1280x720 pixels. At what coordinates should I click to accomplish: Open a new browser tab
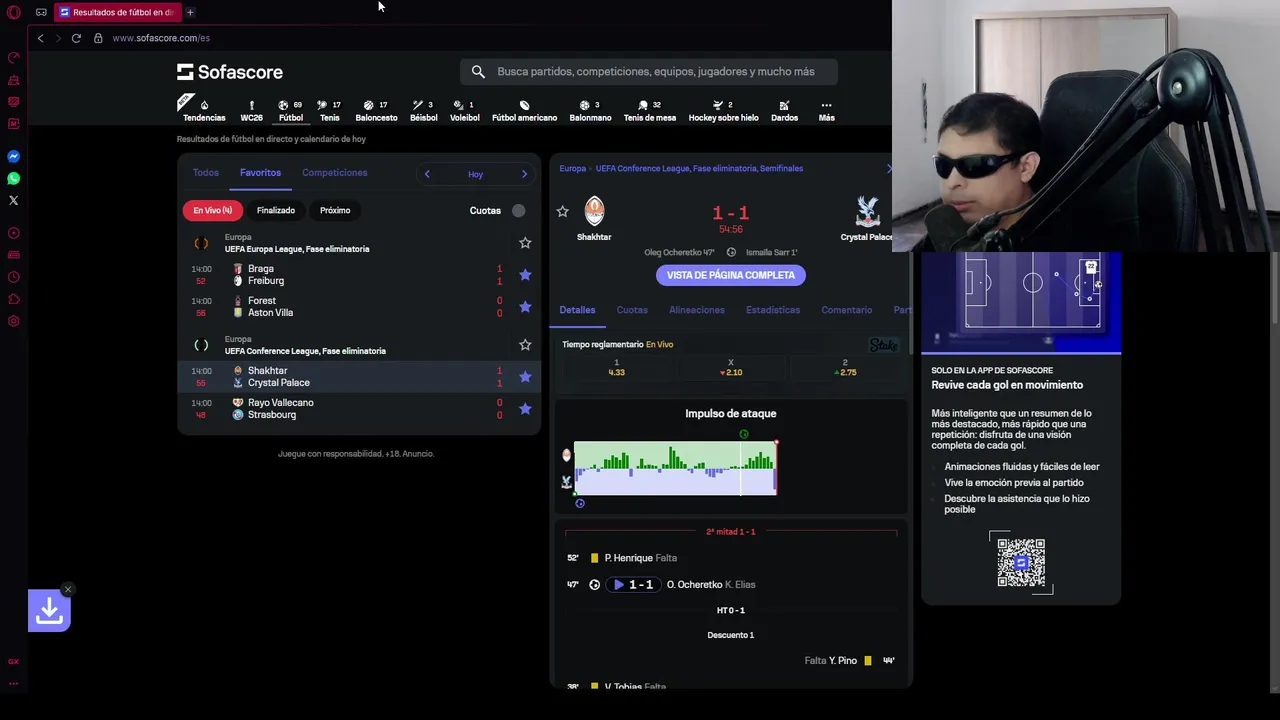pos(190,12)
